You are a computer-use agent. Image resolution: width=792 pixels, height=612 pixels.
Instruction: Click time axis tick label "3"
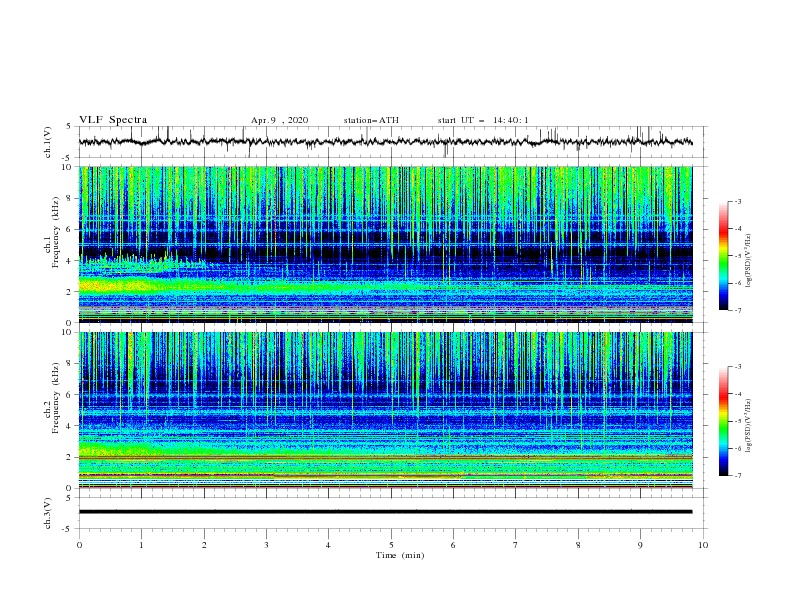266,545
